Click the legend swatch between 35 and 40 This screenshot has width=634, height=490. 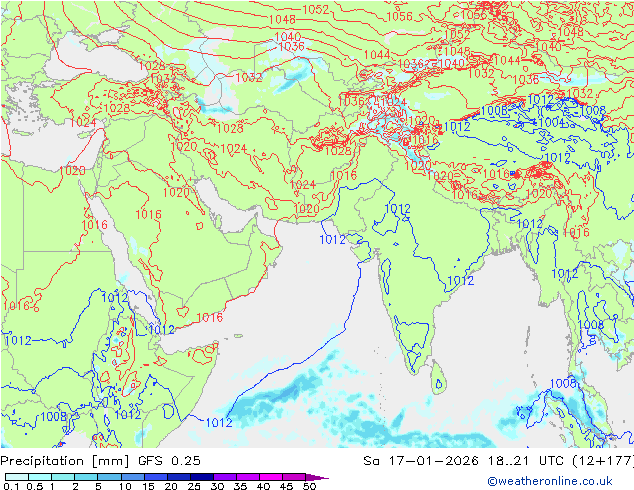[248, 477]
